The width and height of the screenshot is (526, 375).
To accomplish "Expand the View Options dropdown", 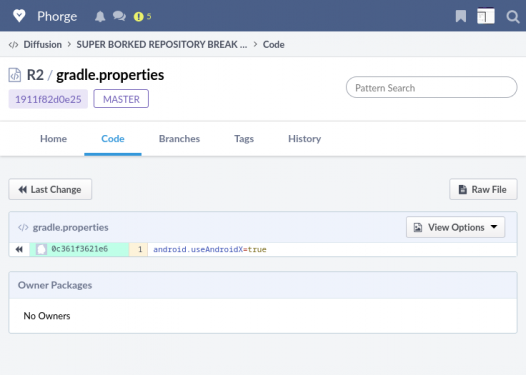I will pos(455,227).
